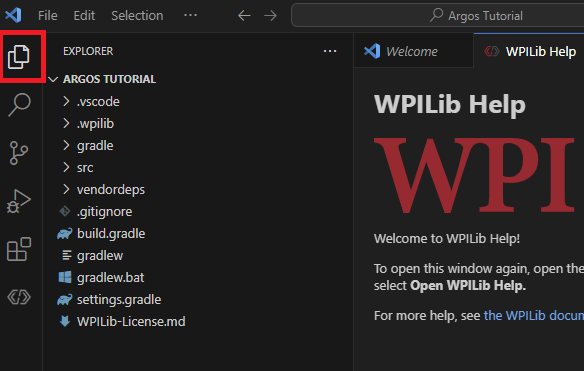Viewport: 584px width, 371px height.
Task: Click the VS Code logo in title bar
Action: pos(13,15)
